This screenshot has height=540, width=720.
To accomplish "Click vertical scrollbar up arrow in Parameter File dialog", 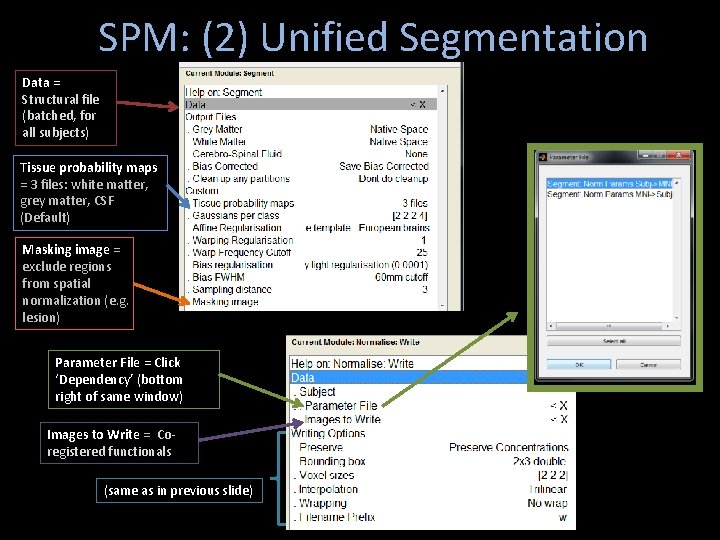I will click(677, 183).
